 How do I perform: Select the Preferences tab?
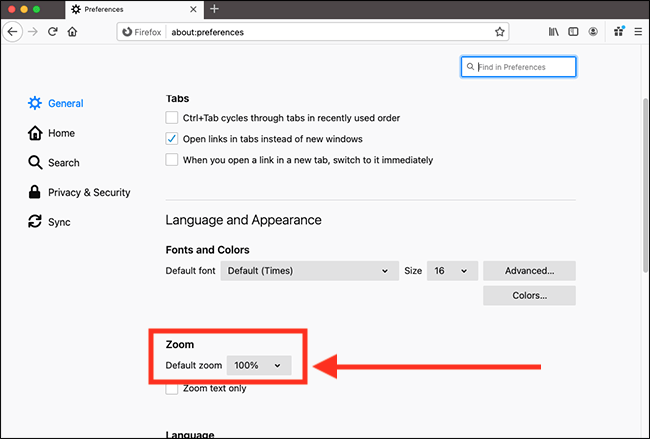pyautogui.click(x=134, y=10)
